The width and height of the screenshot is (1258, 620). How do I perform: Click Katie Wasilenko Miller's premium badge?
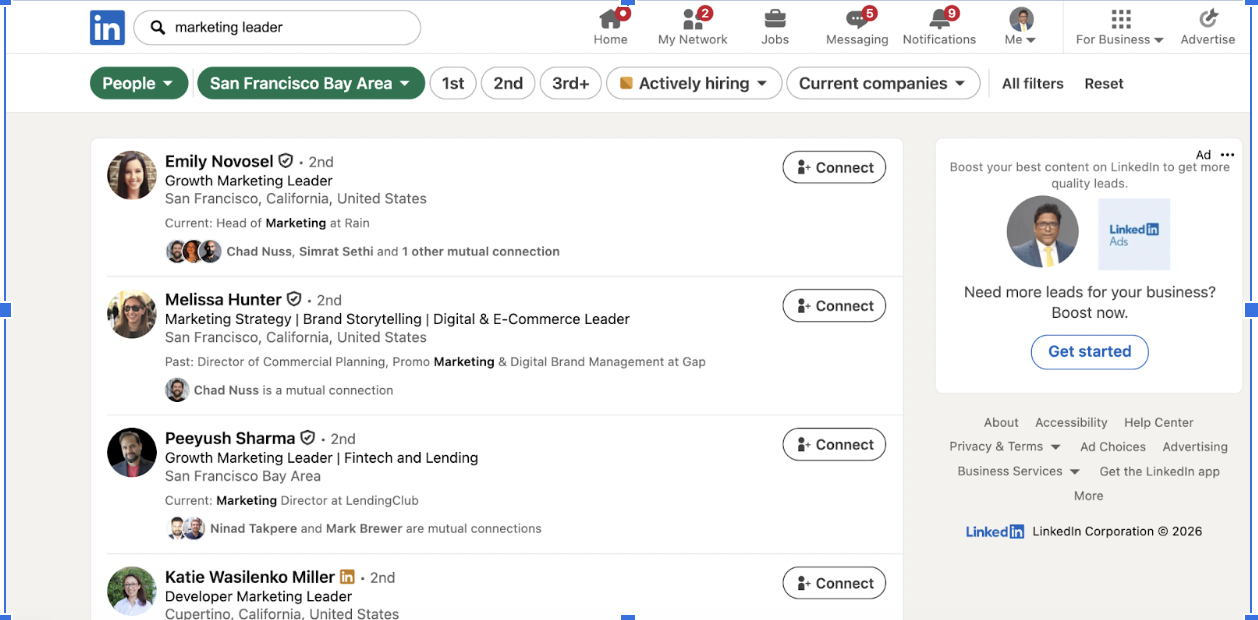click(x=347, y=577)
